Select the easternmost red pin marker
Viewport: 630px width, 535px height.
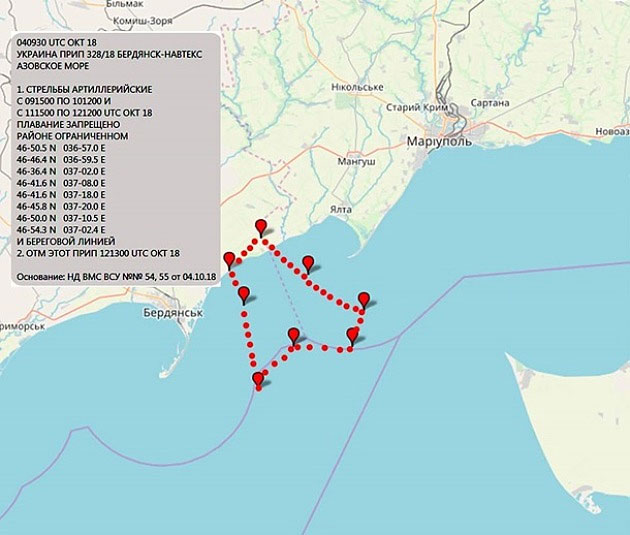pyautogui.click(x=363, y=299)
